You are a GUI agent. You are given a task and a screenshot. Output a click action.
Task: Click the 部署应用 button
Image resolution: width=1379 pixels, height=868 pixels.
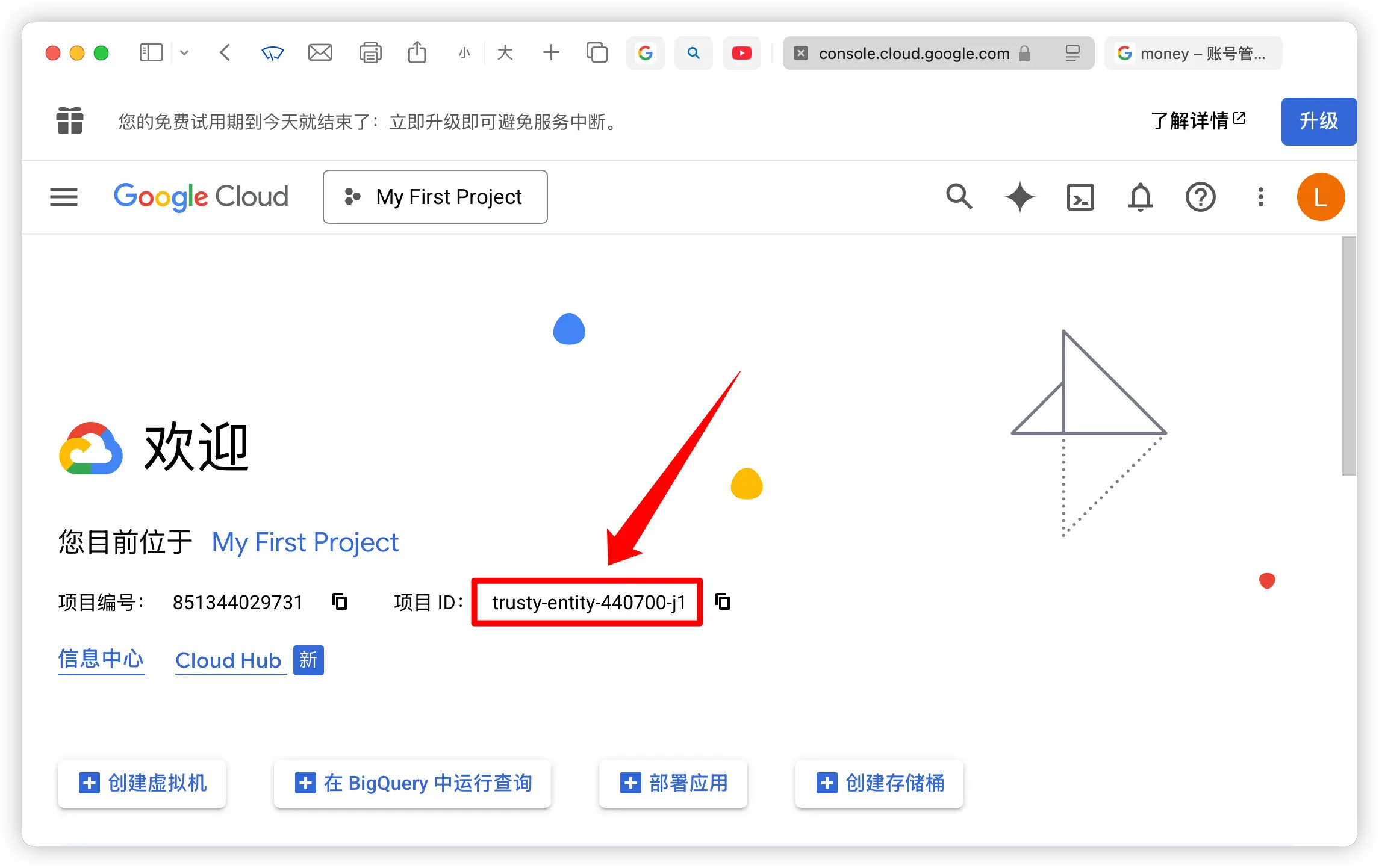(673, 783)
